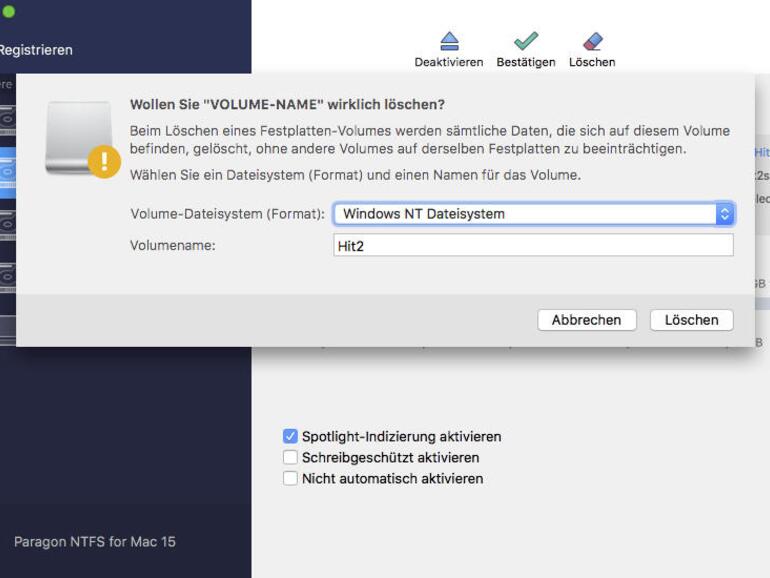This screenshot has height=578, width=770.
Task: Click the green window zoom button
Action: click(x=8, y=12)
